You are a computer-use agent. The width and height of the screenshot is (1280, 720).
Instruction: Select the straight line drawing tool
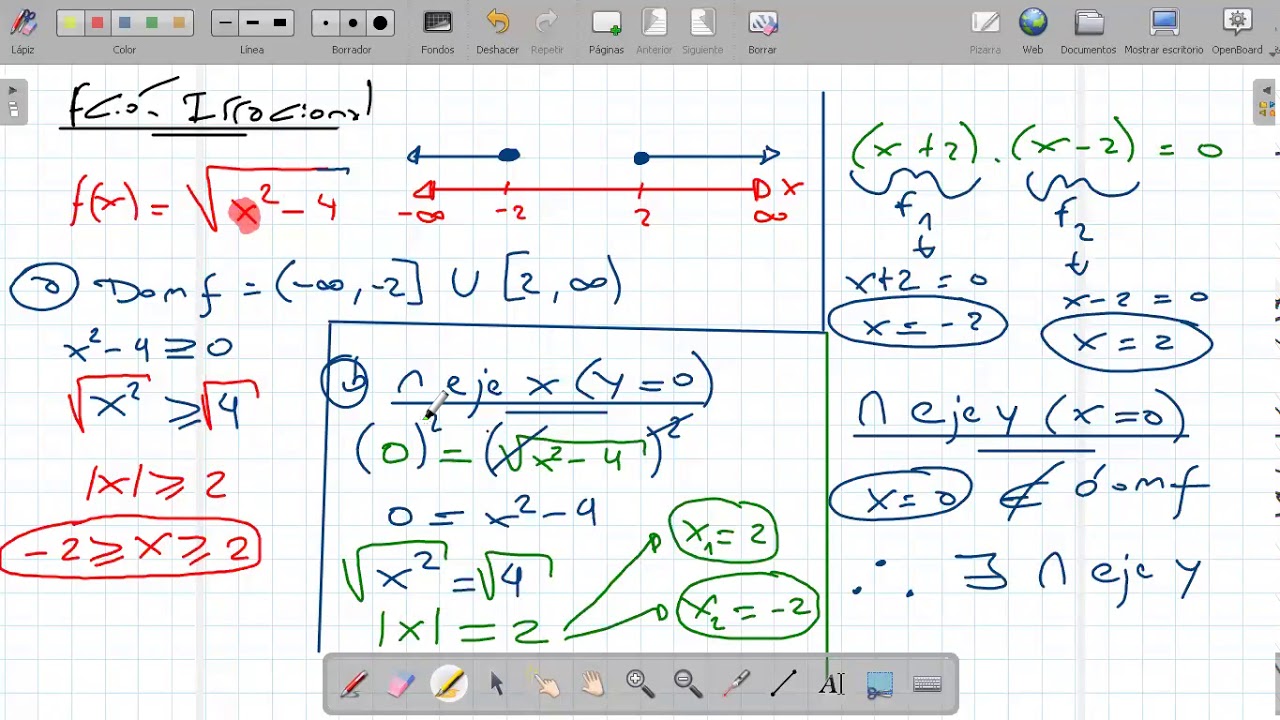[784, 684]
